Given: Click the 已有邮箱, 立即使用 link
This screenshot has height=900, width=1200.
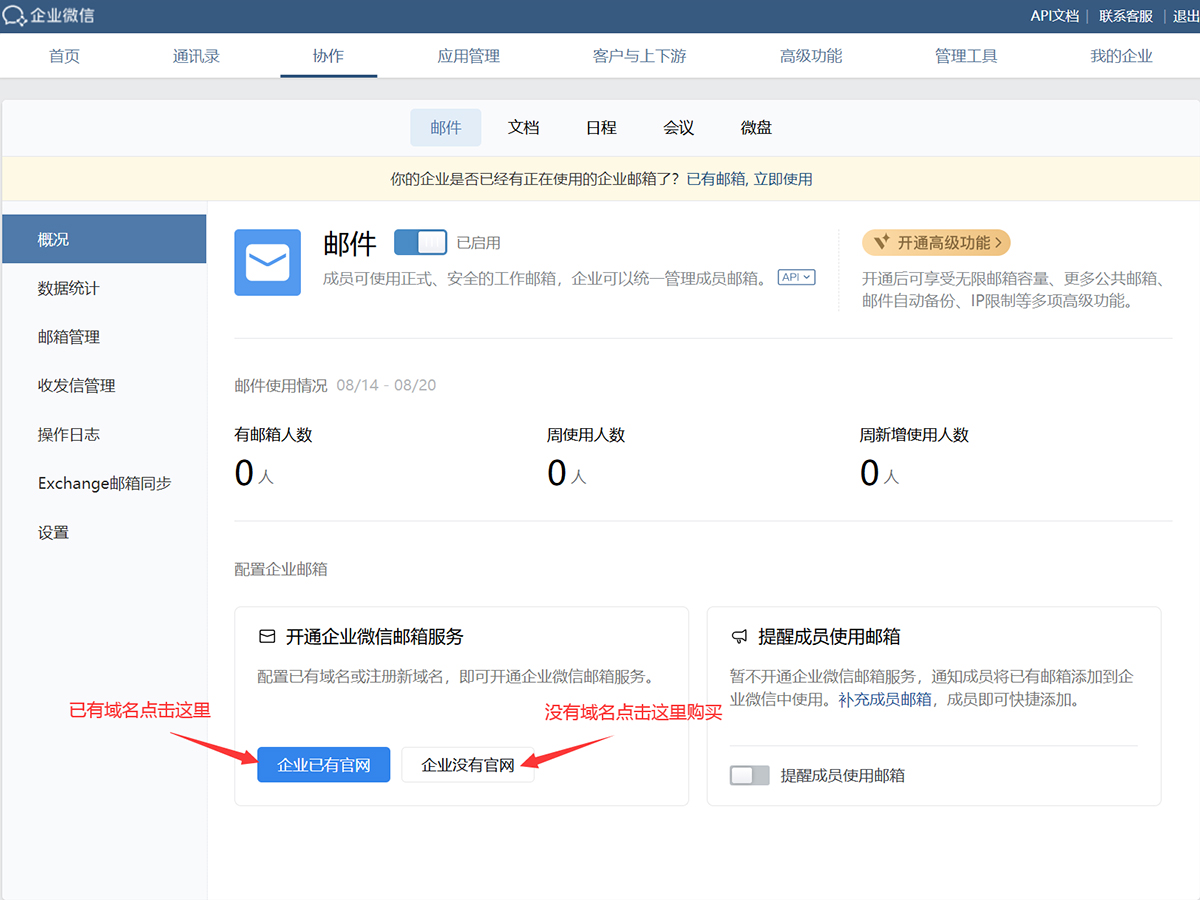Looking at the screenshot, I should click(749, 179).
